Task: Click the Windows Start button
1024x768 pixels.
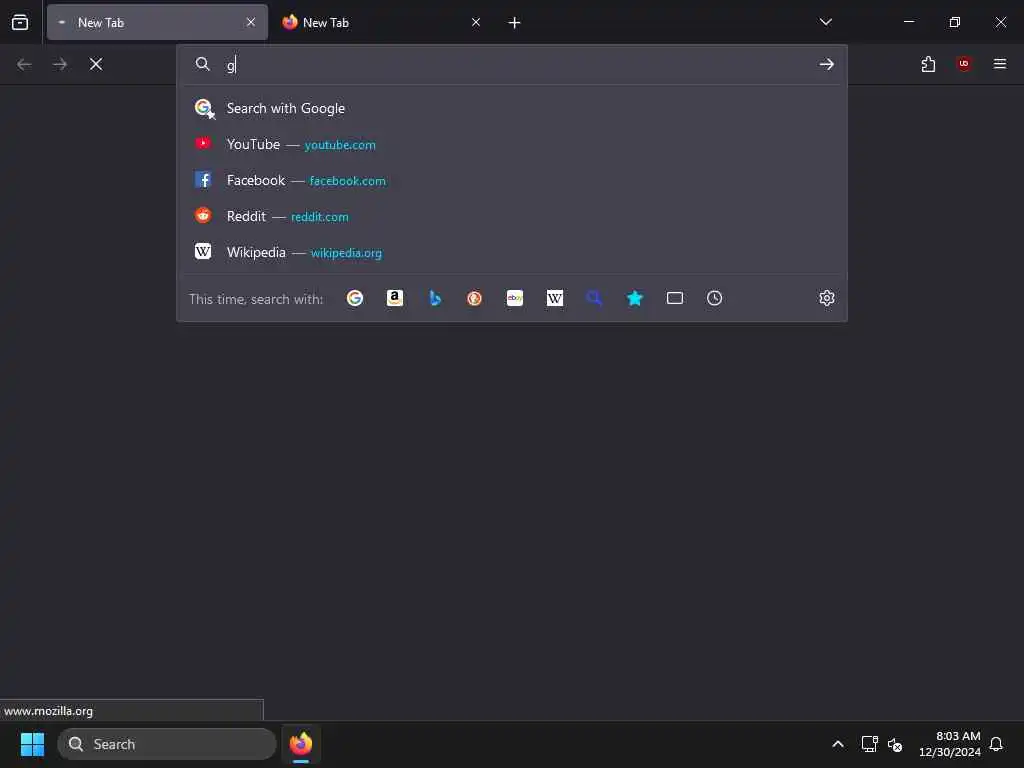Action: (x=32, y=744)
